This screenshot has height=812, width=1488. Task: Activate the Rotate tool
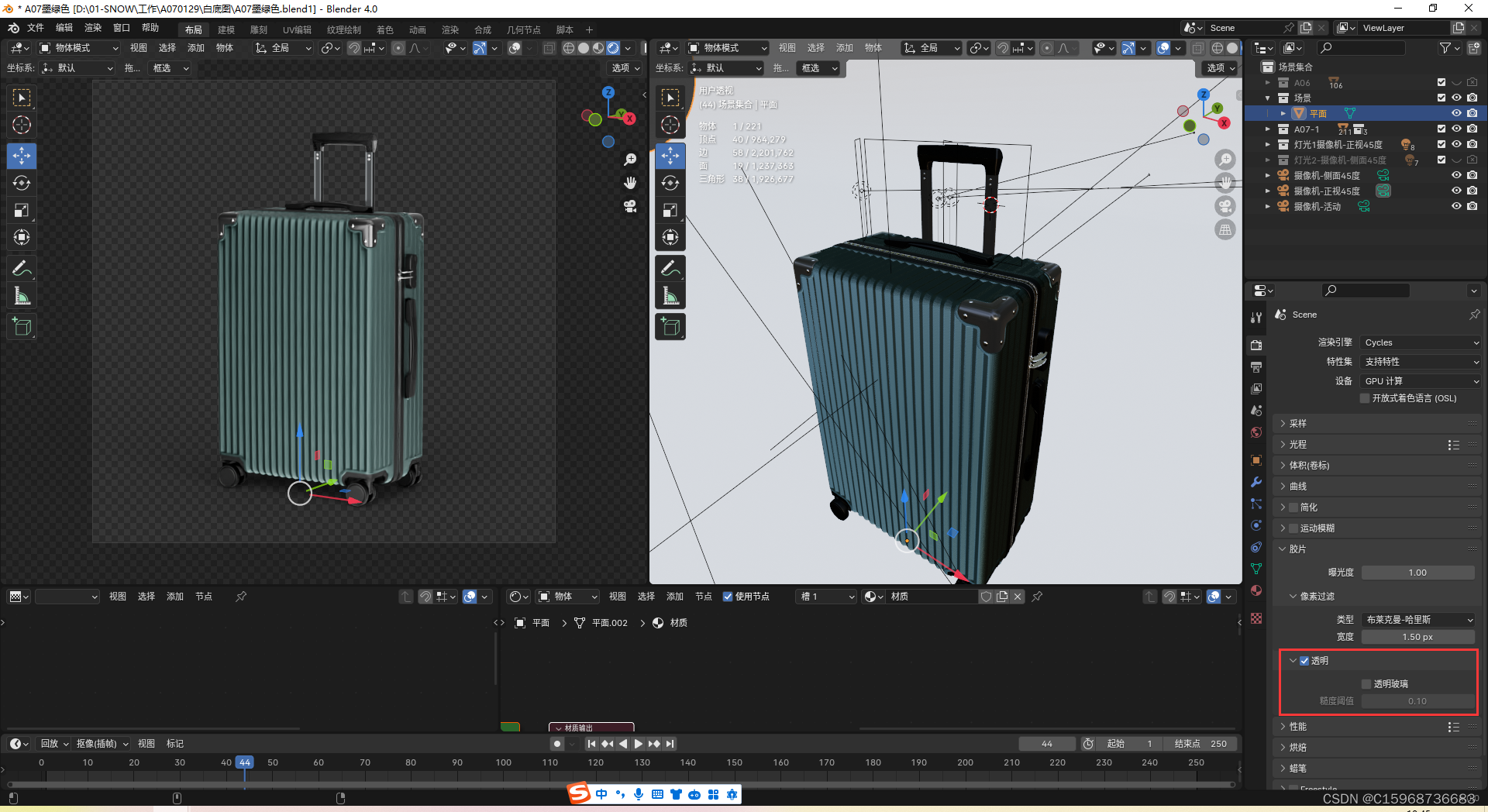[x=22, y=183]
